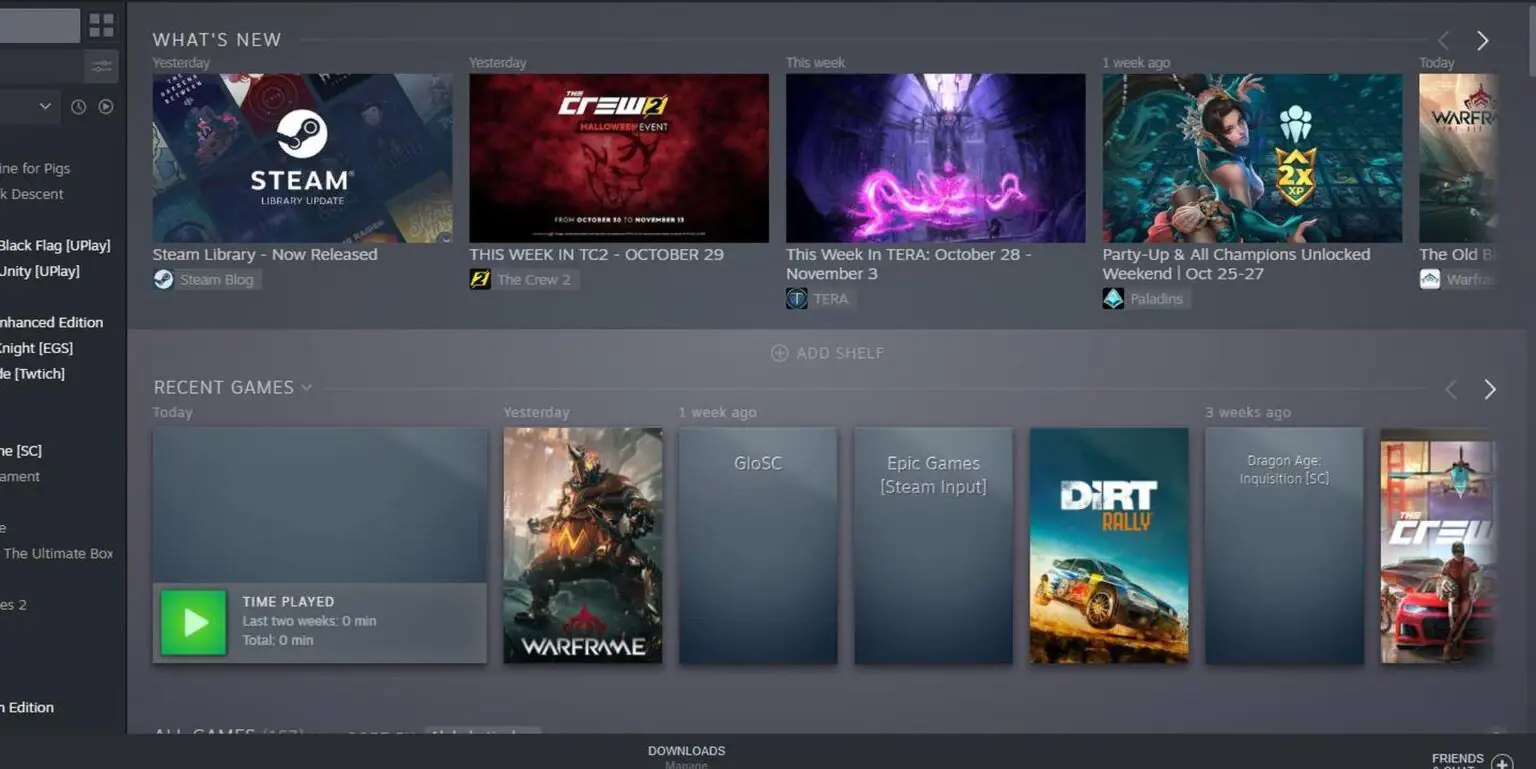
Task: Advance What's New with right arrow
Action: click(x=1483, y=40)
